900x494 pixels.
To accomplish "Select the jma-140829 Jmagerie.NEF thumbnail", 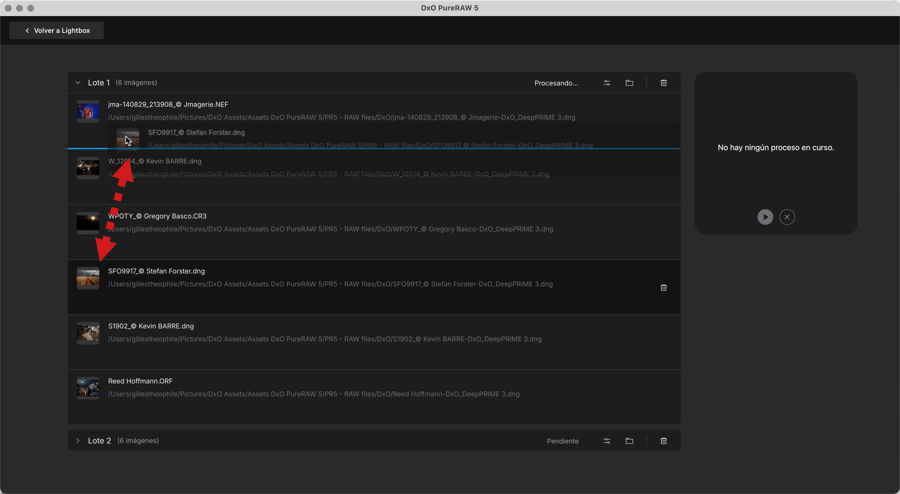I will pos(88,111).
